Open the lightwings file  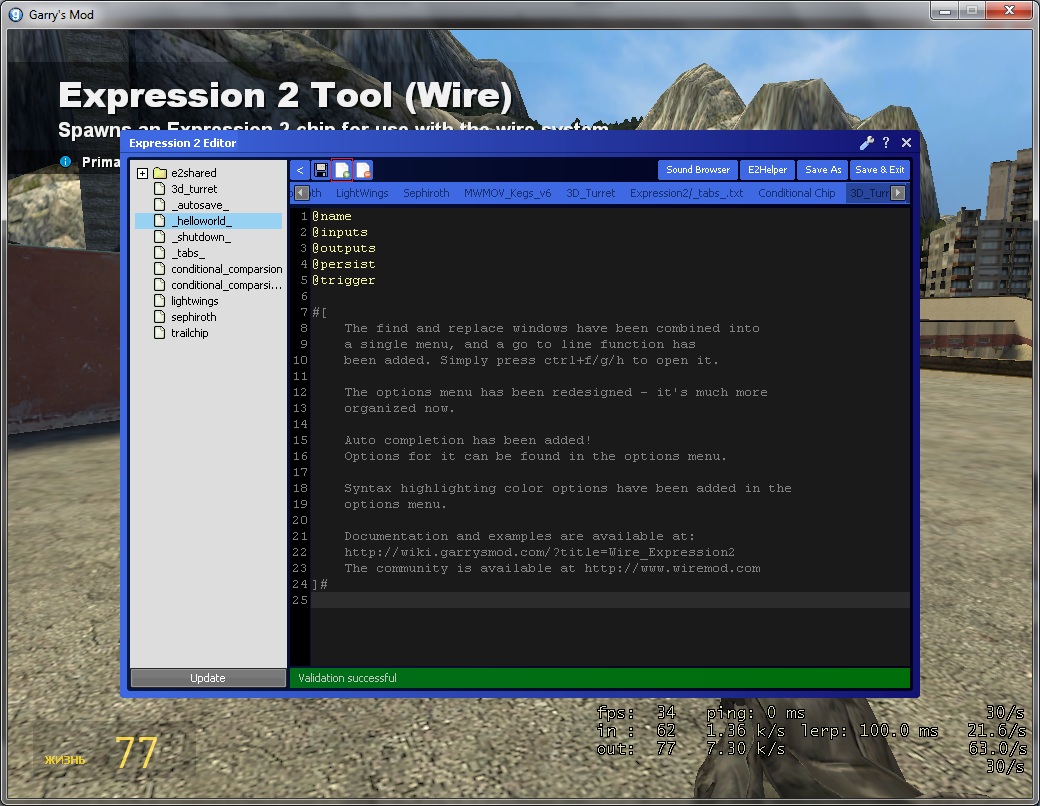194,301
